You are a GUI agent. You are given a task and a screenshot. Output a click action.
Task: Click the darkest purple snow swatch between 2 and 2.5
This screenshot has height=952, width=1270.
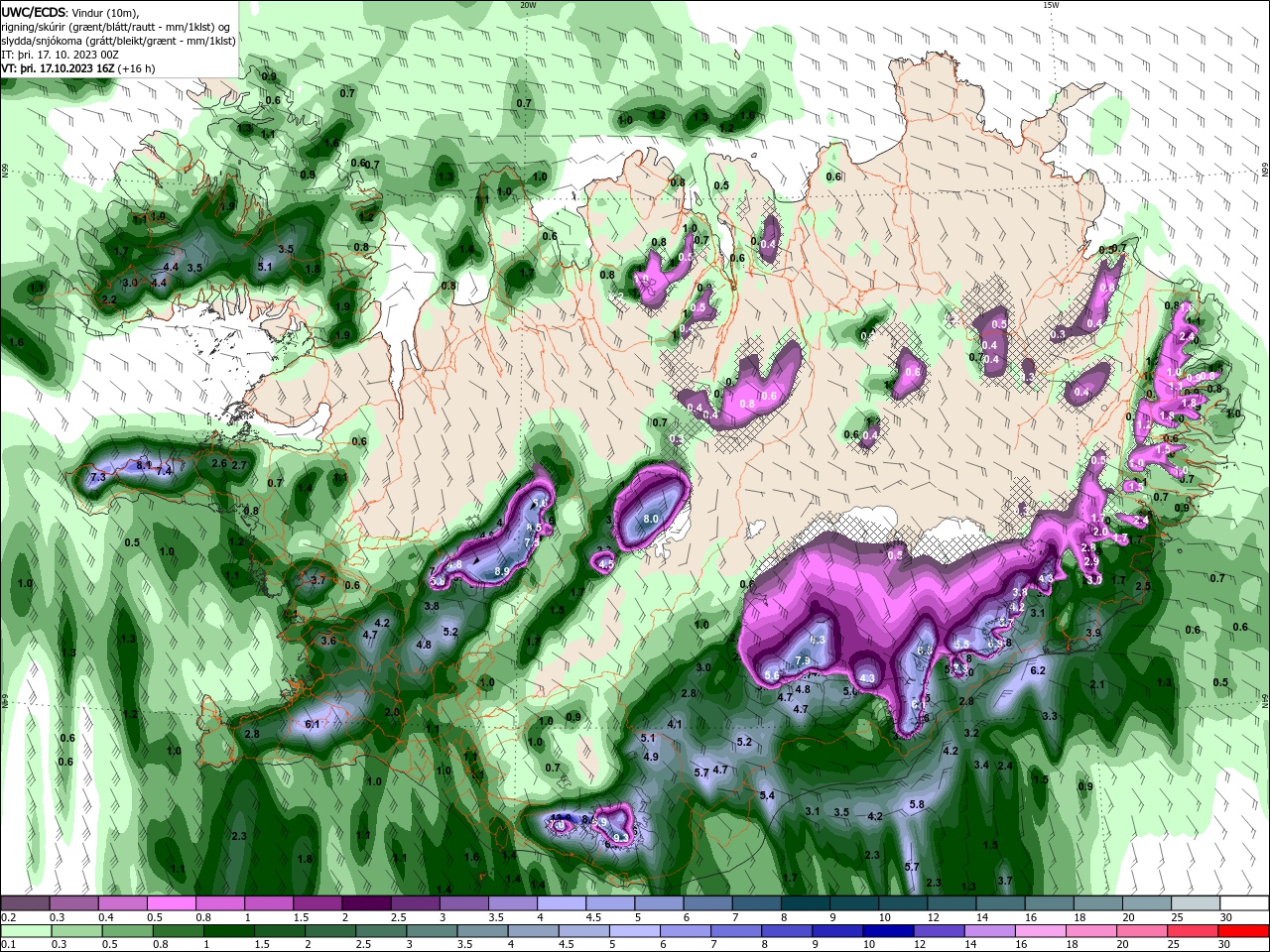(x=366, y=903)
